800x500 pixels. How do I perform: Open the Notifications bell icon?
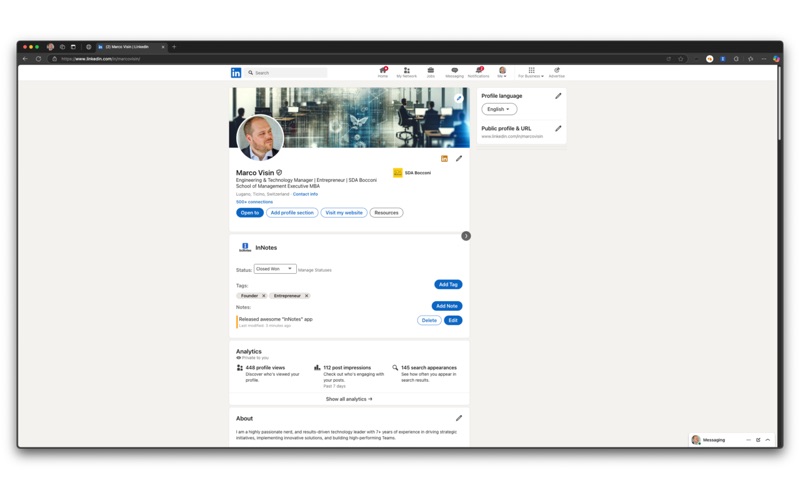[479, 70]
